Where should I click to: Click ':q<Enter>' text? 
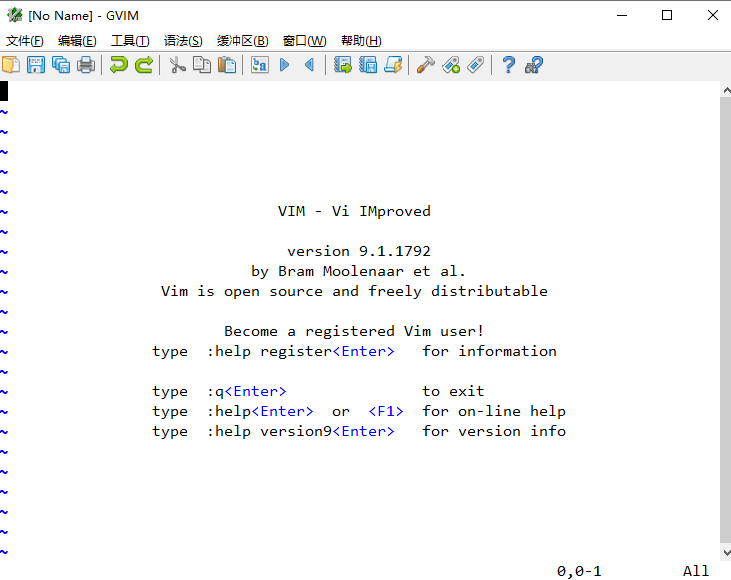pos(247,391)
